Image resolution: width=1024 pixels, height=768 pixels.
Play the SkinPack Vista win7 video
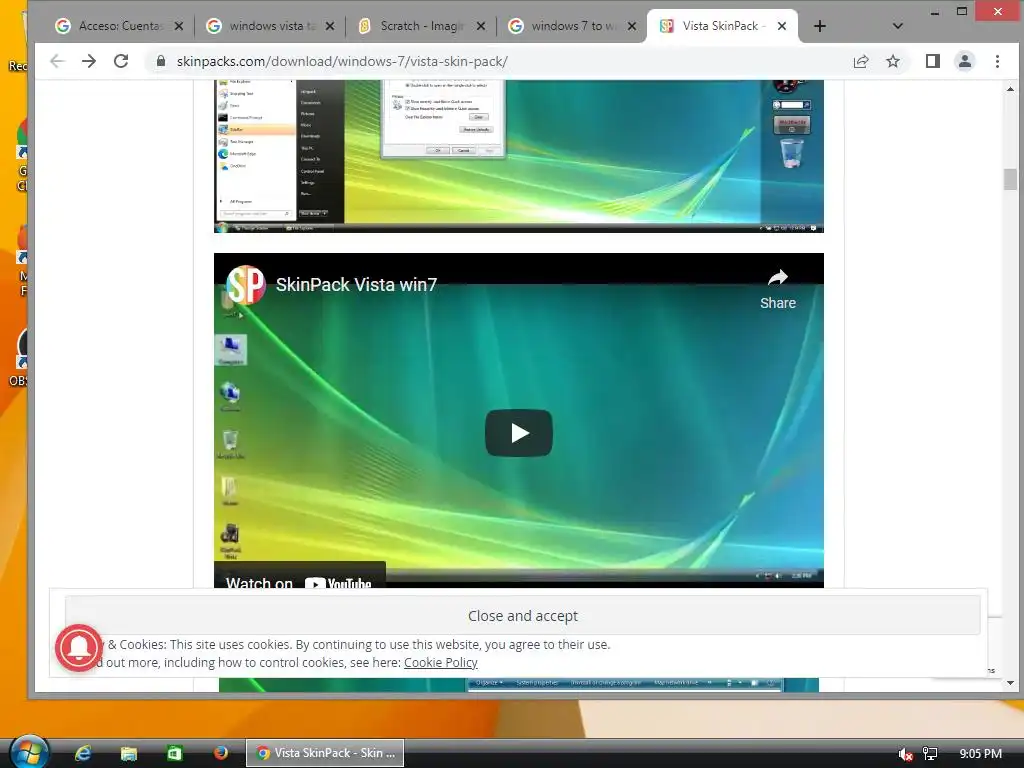(519, 433)
